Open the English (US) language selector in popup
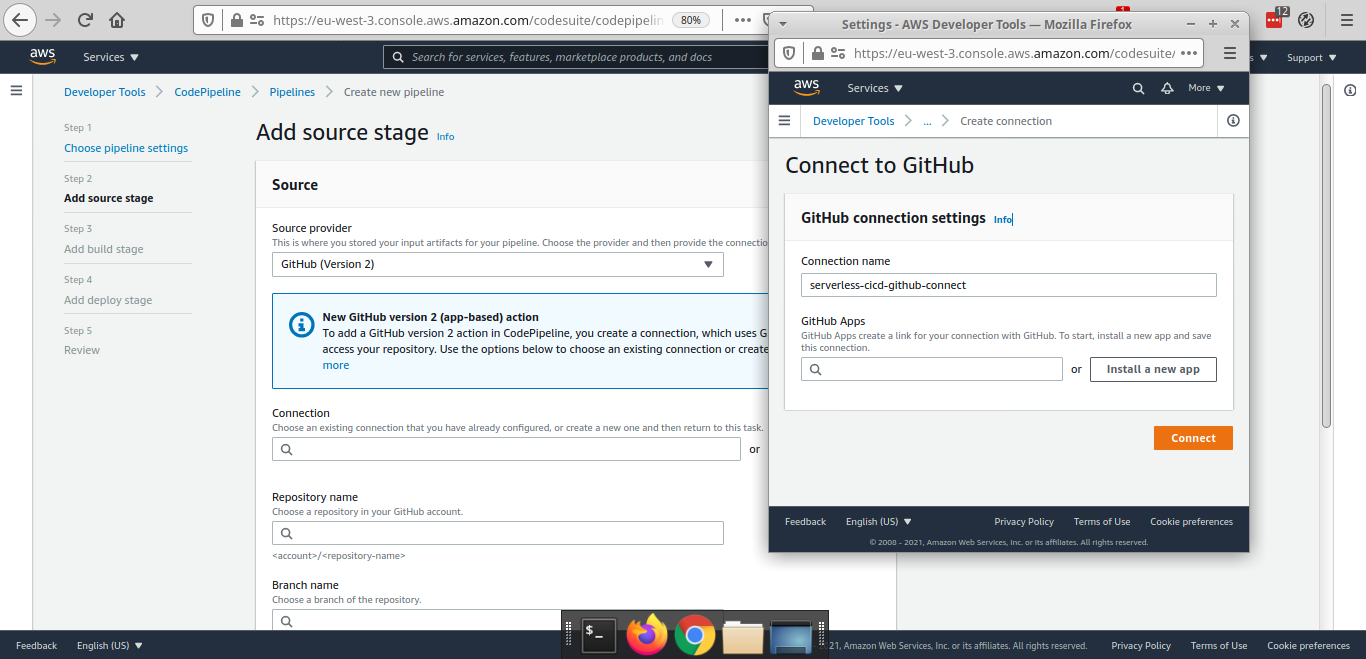Viewport: 1366px width, 659px height. pos(878,521)
